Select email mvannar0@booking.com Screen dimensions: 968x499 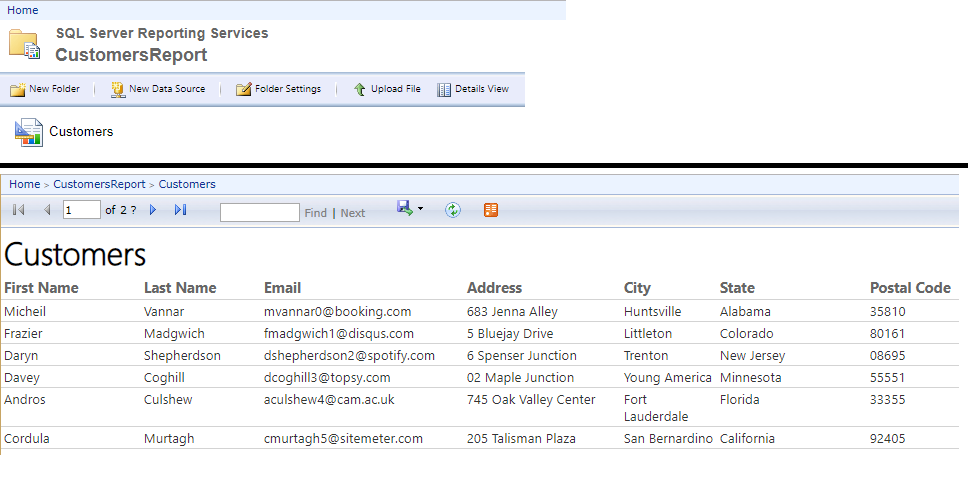point(338,311)
